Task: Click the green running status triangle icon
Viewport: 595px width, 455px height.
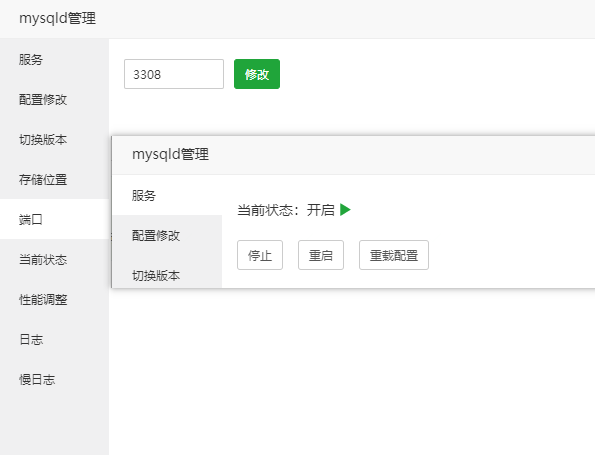Action: tap(345, 210)
